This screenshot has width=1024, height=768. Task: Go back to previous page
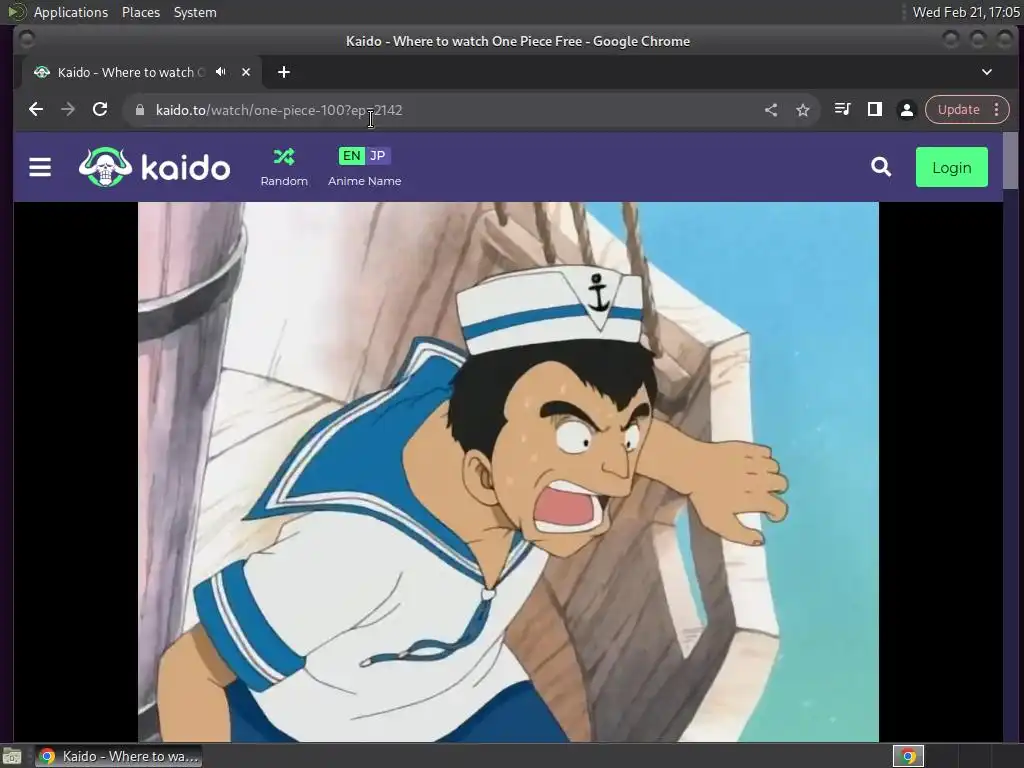pyautogui.click(x=36, y=109)
